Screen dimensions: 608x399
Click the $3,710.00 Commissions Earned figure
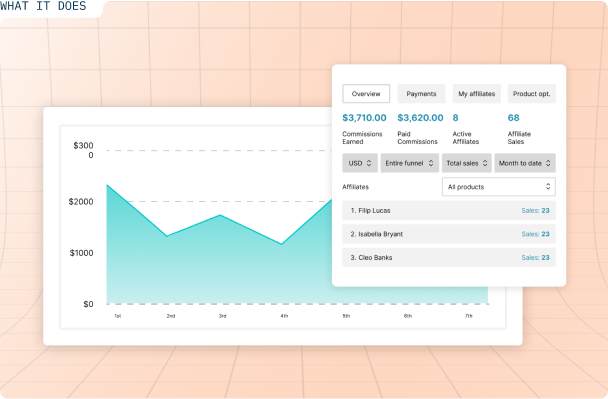[x=364, y=118]
